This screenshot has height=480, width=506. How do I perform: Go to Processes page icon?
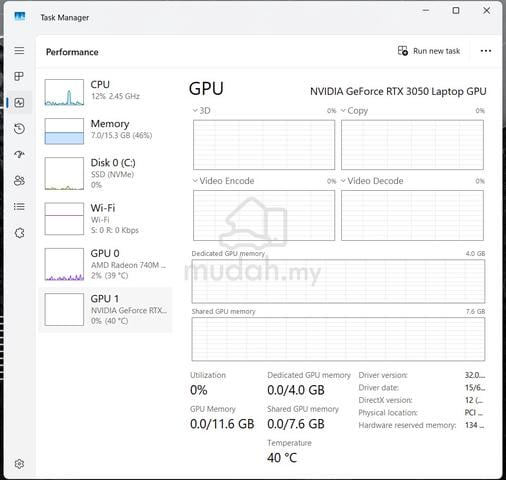(x=19, y=76)
